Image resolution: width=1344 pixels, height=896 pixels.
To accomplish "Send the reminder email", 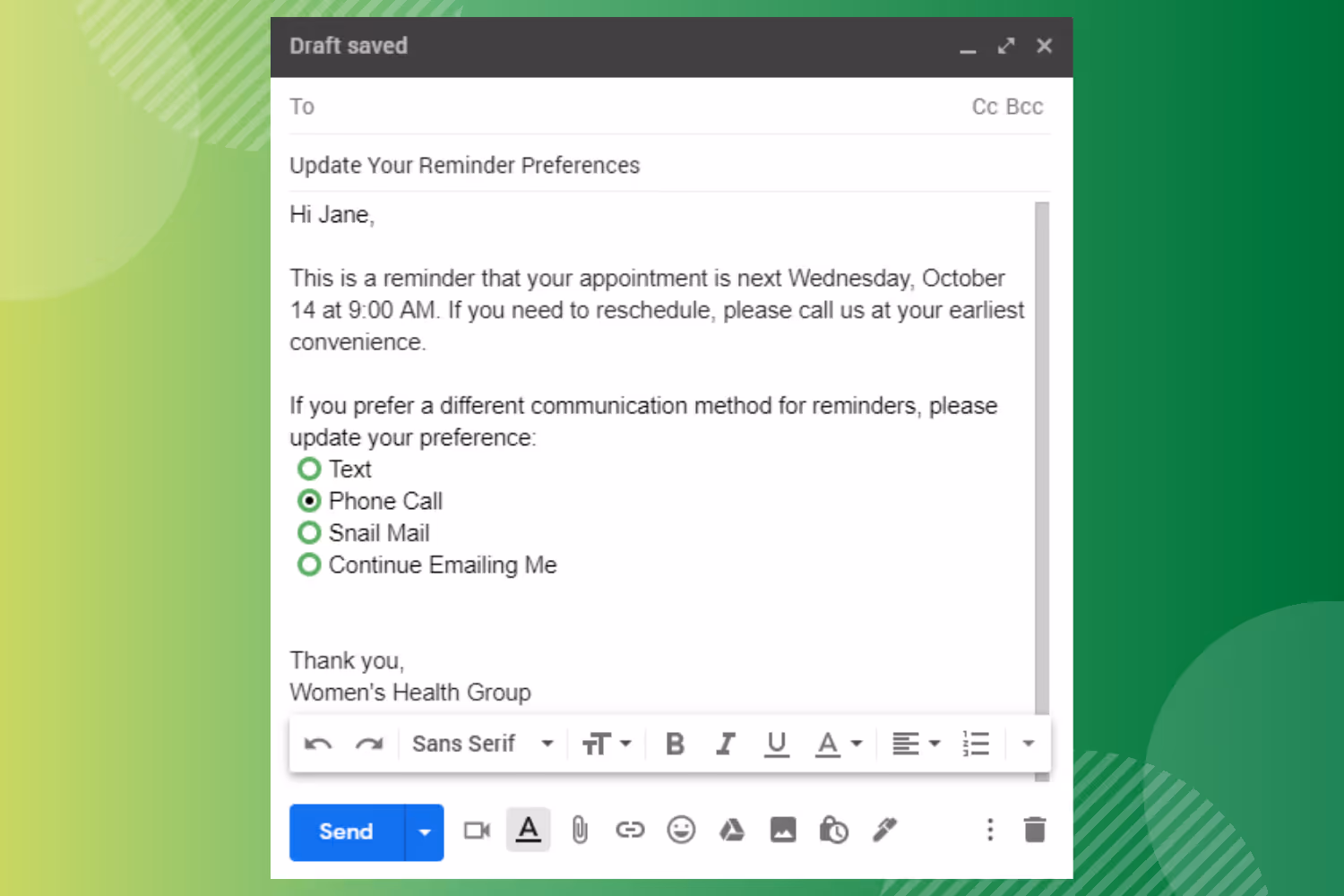I will pyautogui.click(x=345, y=832).
